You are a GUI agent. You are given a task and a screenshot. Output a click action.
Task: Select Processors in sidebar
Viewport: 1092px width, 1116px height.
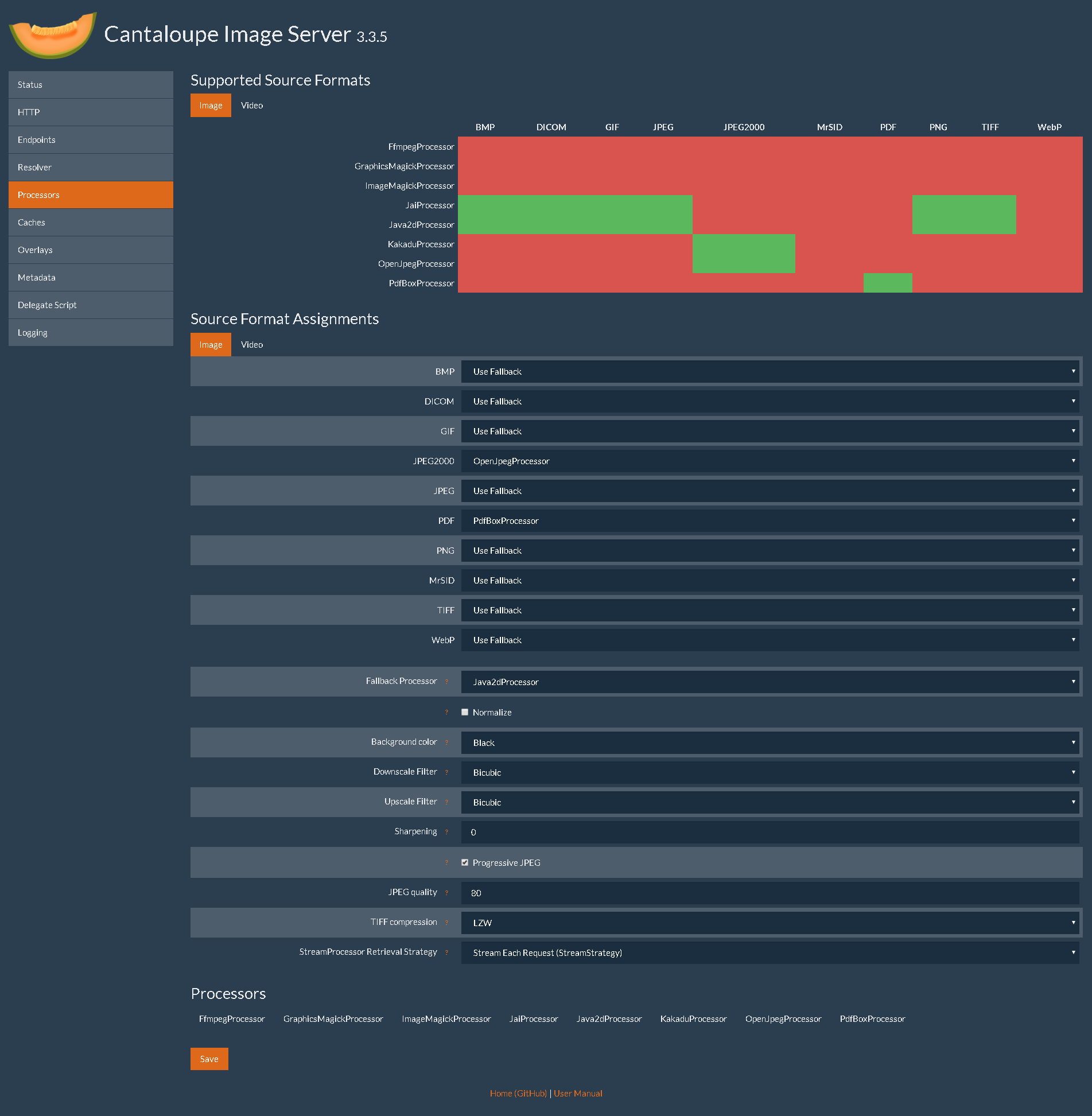coord(91,195)
